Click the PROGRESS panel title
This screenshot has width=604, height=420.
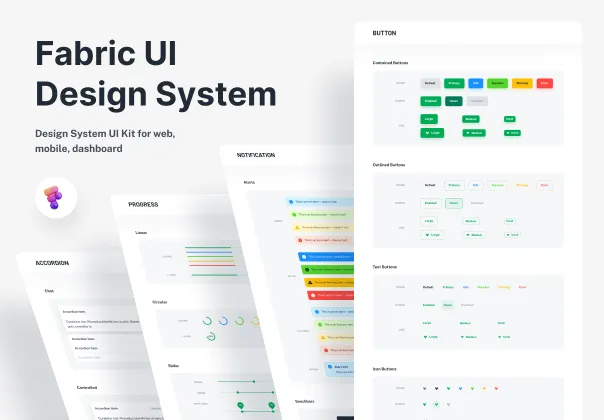(x=143, y=205)
